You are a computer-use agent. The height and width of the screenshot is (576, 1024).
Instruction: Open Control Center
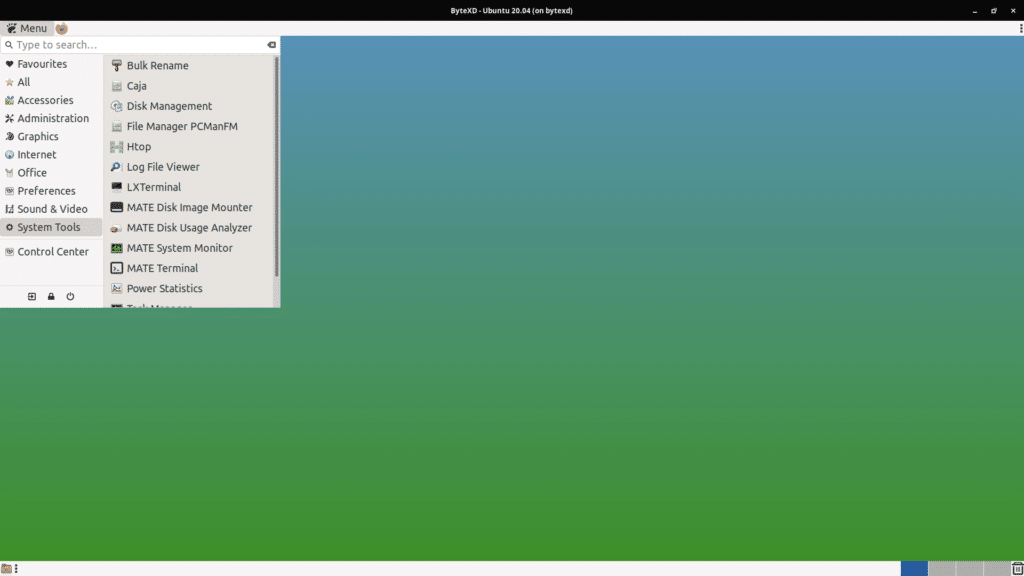coord(52,252)
